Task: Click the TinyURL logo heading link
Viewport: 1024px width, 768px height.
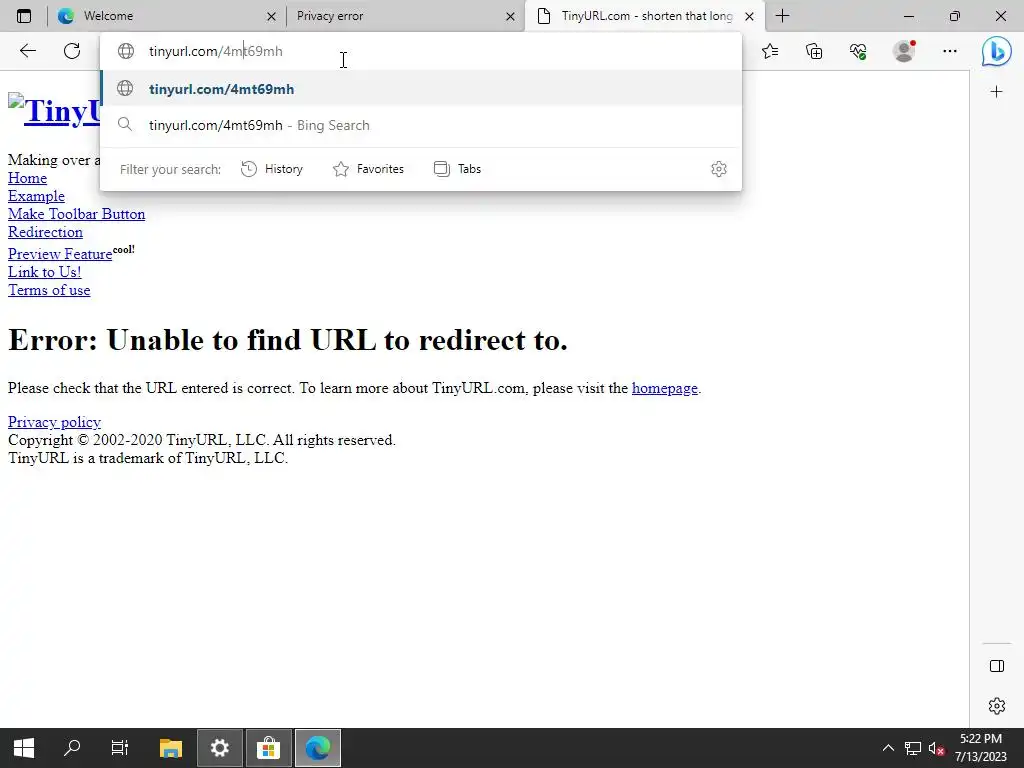Action: pos(55,110)
